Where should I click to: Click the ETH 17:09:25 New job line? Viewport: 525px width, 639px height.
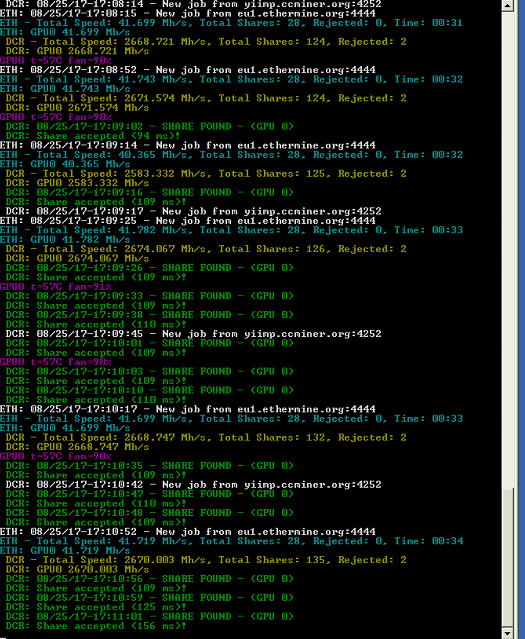[x=188, y=220]
